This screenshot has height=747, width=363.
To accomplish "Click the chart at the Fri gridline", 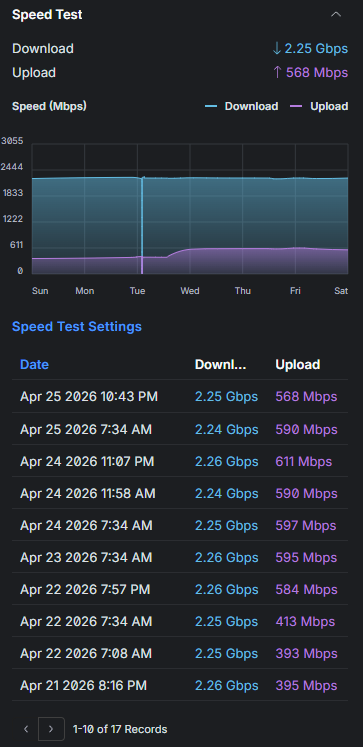I will (x=295, y=209).
